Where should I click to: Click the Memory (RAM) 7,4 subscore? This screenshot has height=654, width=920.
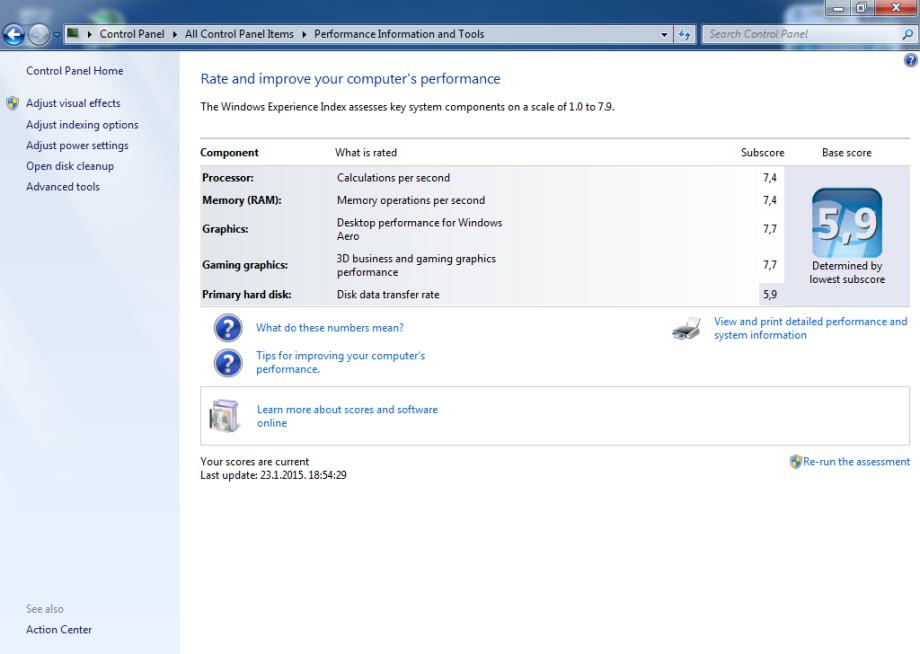(770, 200)
